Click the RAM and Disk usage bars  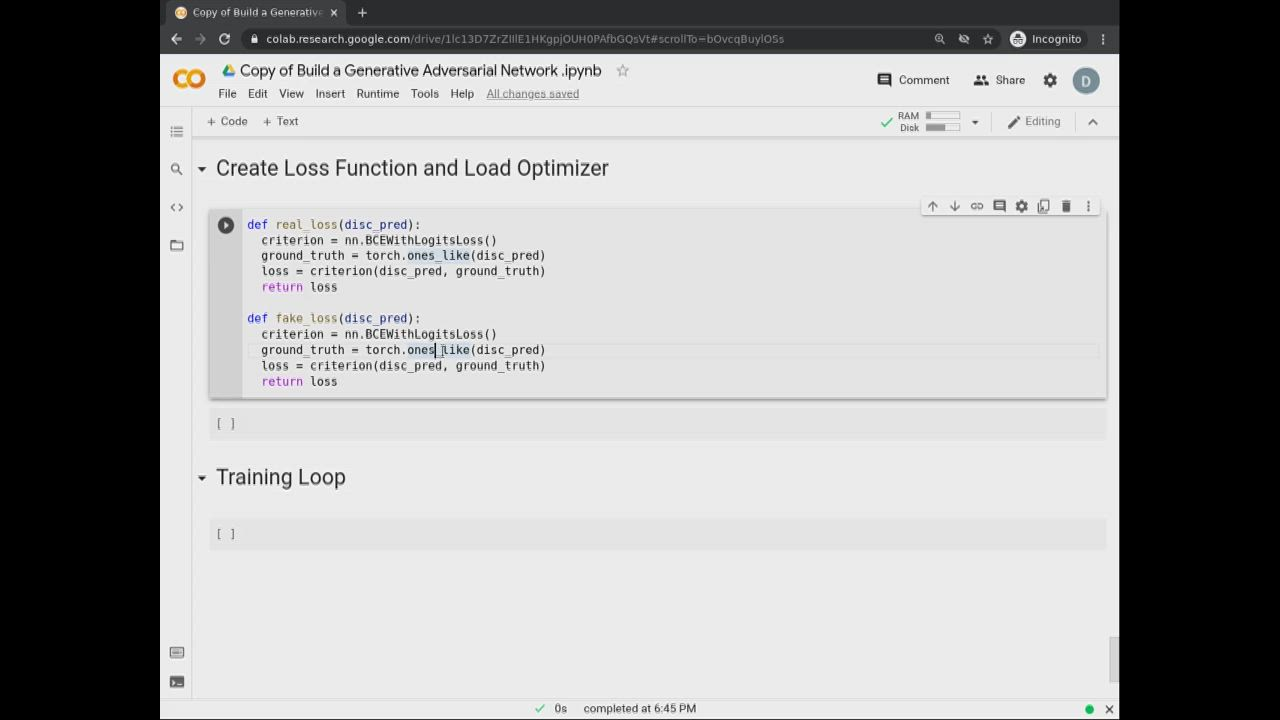[929, 122]
